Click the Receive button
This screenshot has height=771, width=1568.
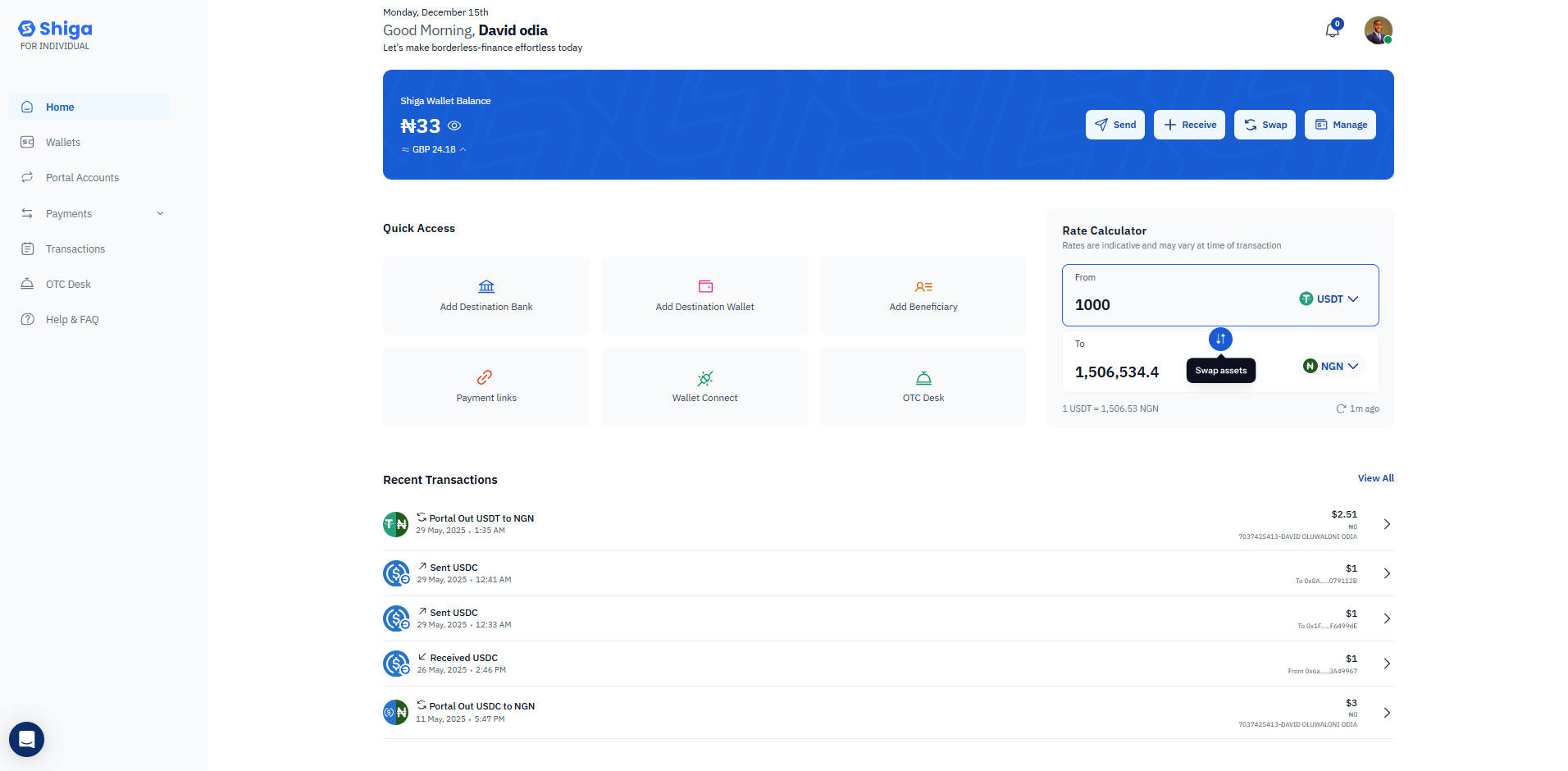click(x=1189, y=125)
